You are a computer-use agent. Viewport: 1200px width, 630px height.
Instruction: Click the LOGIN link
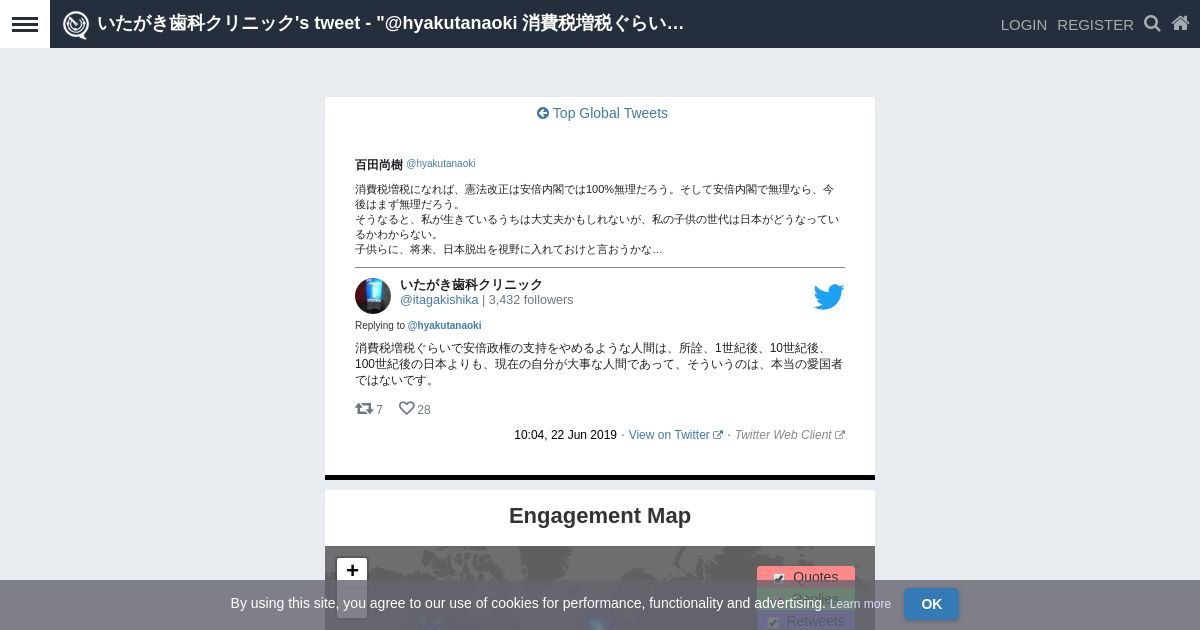click(x=1024, y=24)
